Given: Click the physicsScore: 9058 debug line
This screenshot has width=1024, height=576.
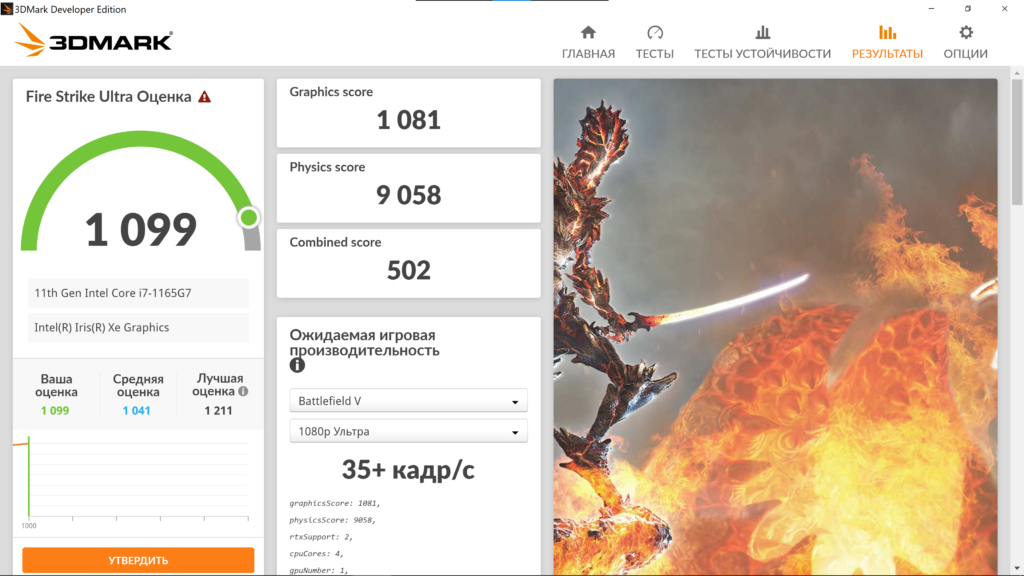Looking at the screenshot, I should pyautogui.click(x=332, y=520).
